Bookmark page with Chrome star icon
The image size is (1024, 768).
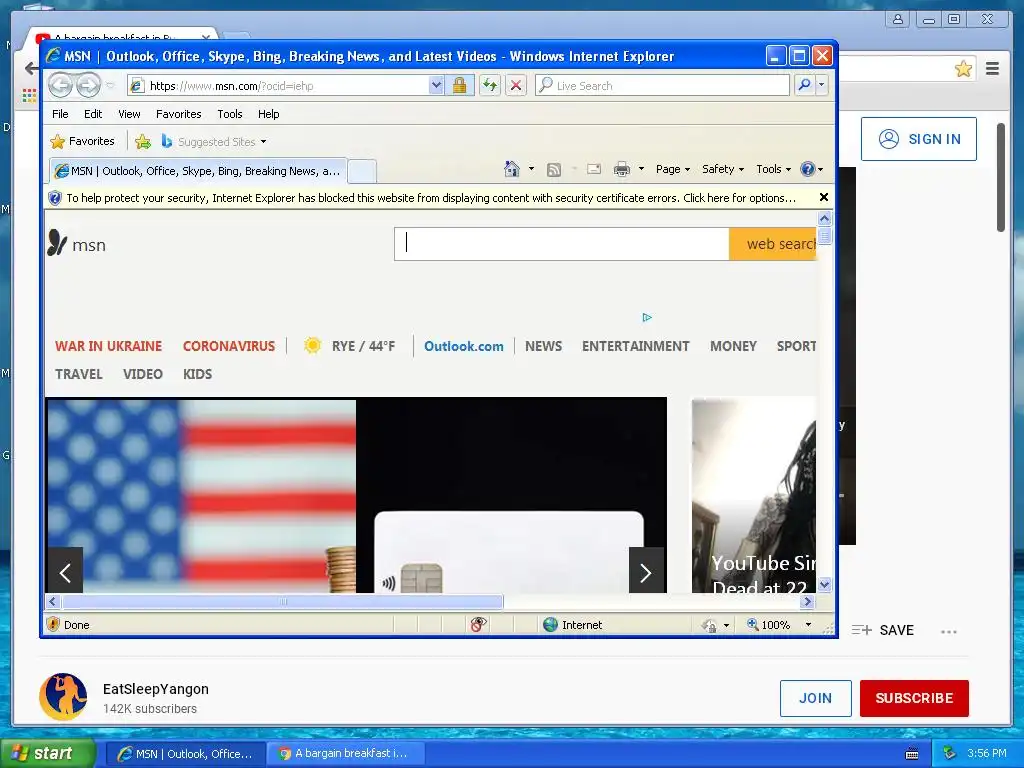click(963, 69)
